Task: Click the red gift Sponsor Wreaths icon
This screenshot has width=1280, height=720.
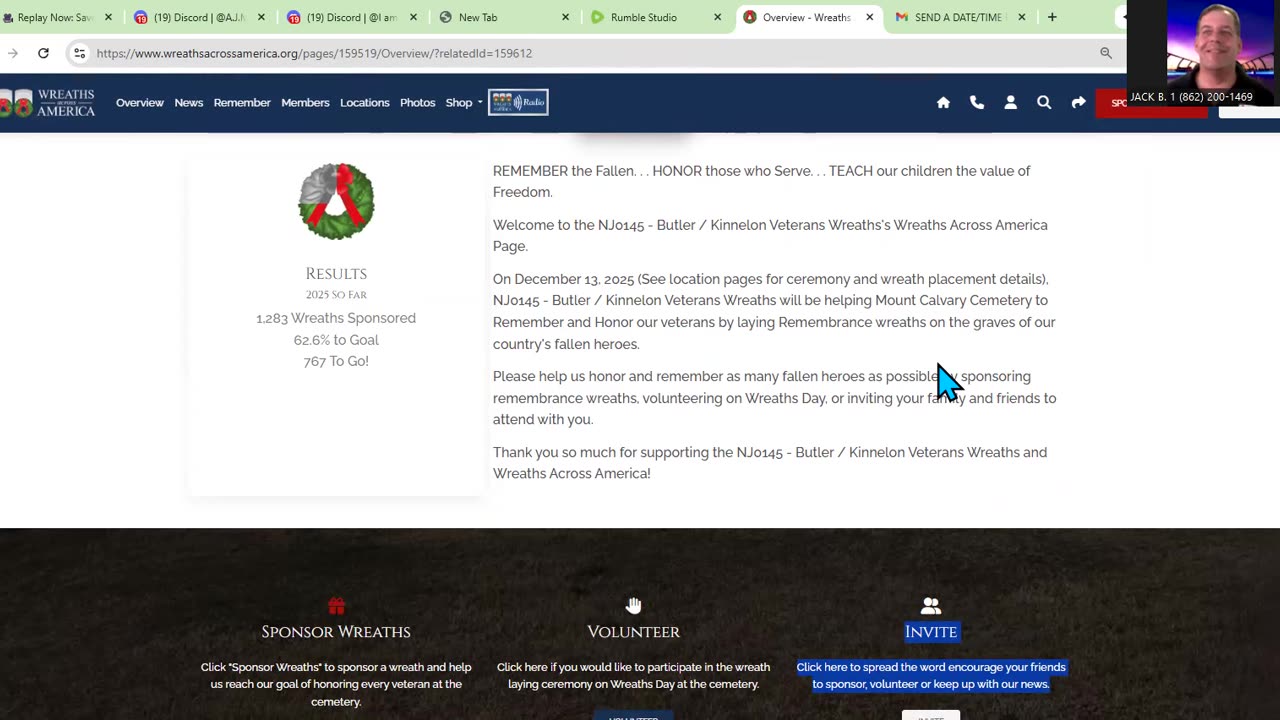Action: pyautogui.click(x=336, y=606)
